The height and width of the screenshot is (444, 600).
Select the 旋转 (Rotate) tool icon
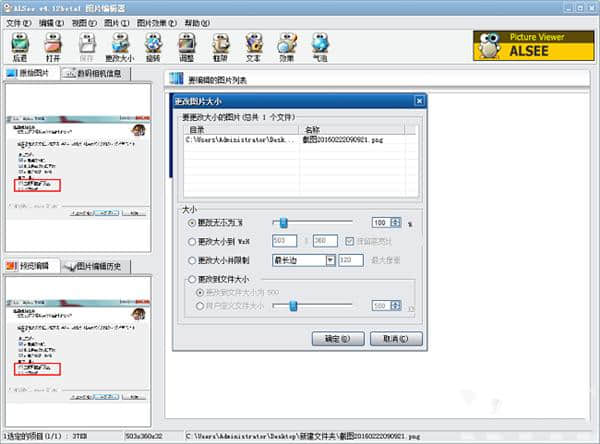[x=153, y=47]
